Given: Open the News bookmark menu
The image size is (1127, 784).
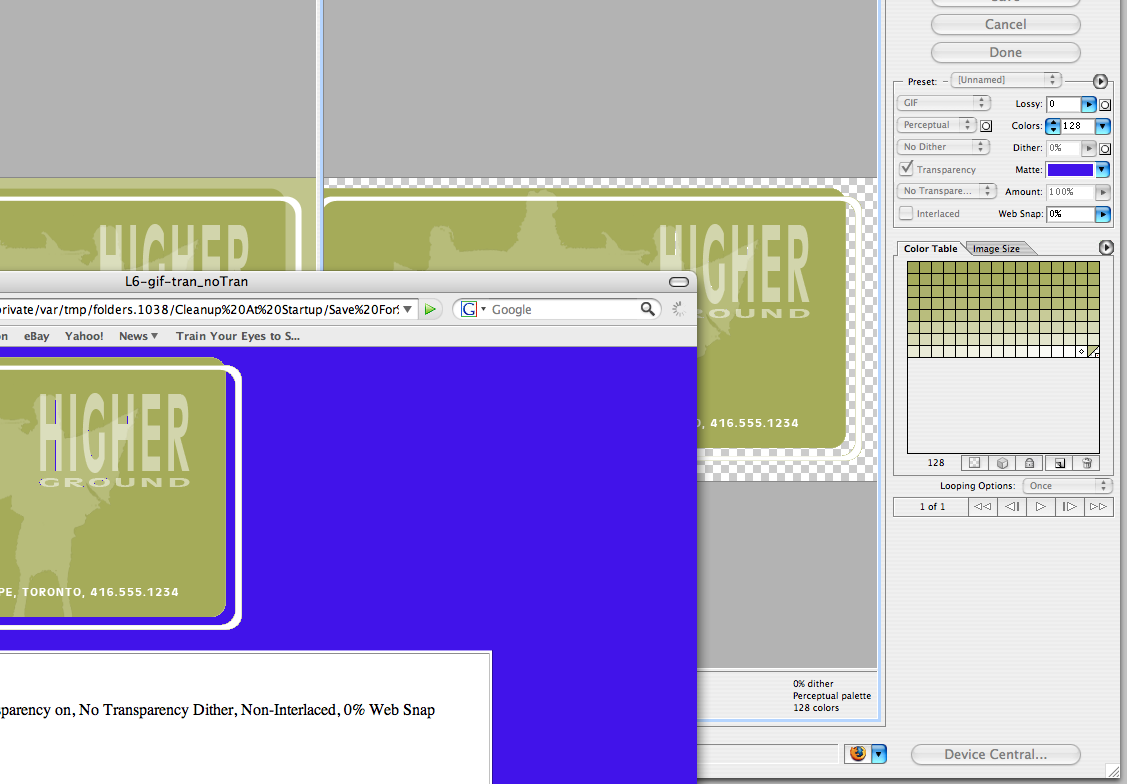Looking at the screenshot, I should [138, 336].
